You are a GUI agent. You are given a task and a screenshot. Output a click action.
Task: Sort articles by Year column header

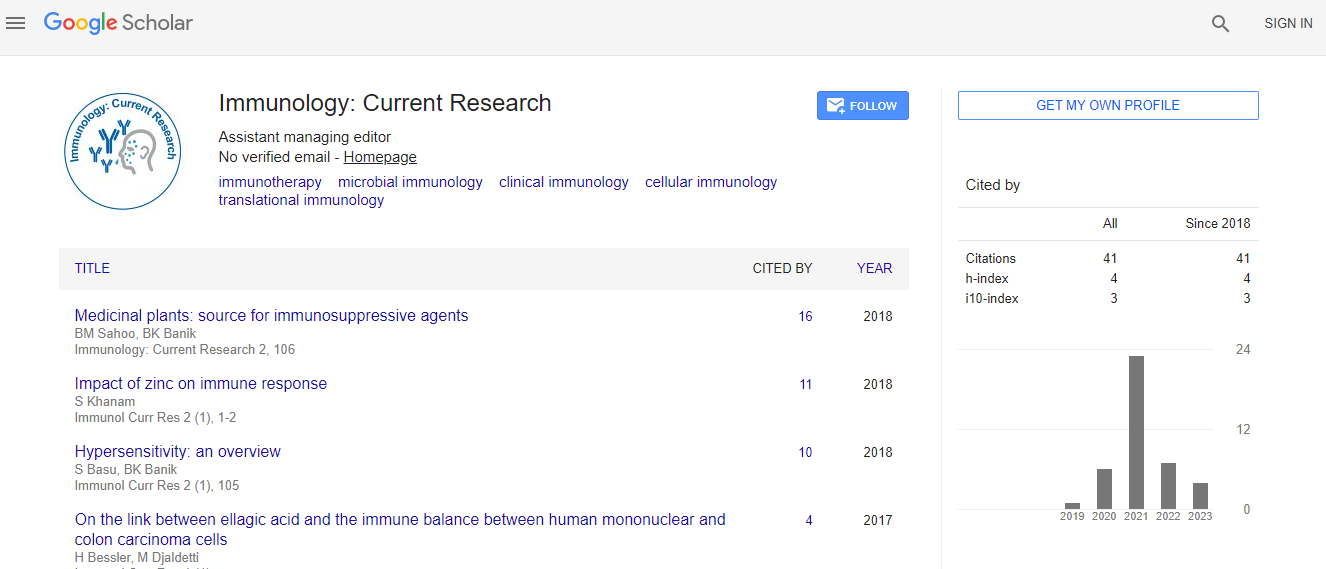coord(874,268)
